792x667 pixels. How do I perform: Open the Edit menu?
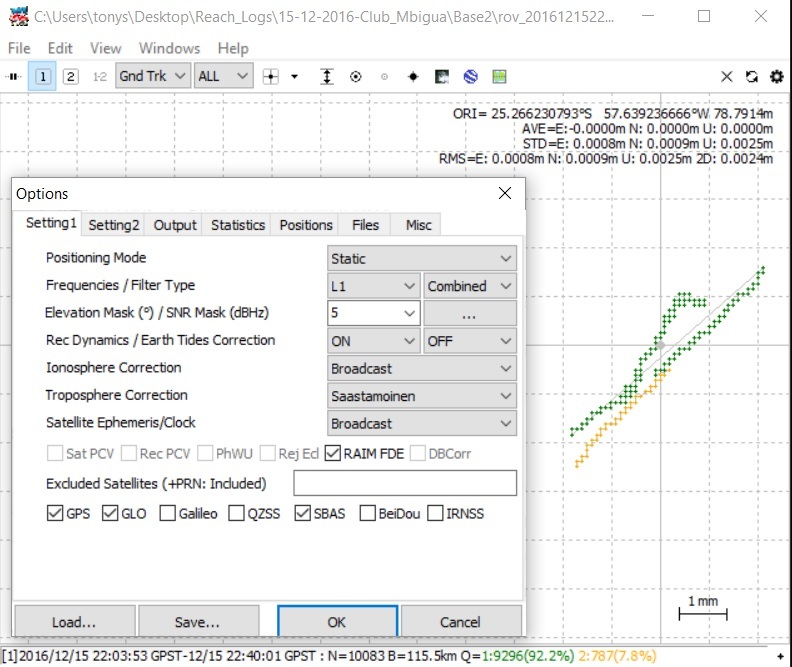(60, 48)
